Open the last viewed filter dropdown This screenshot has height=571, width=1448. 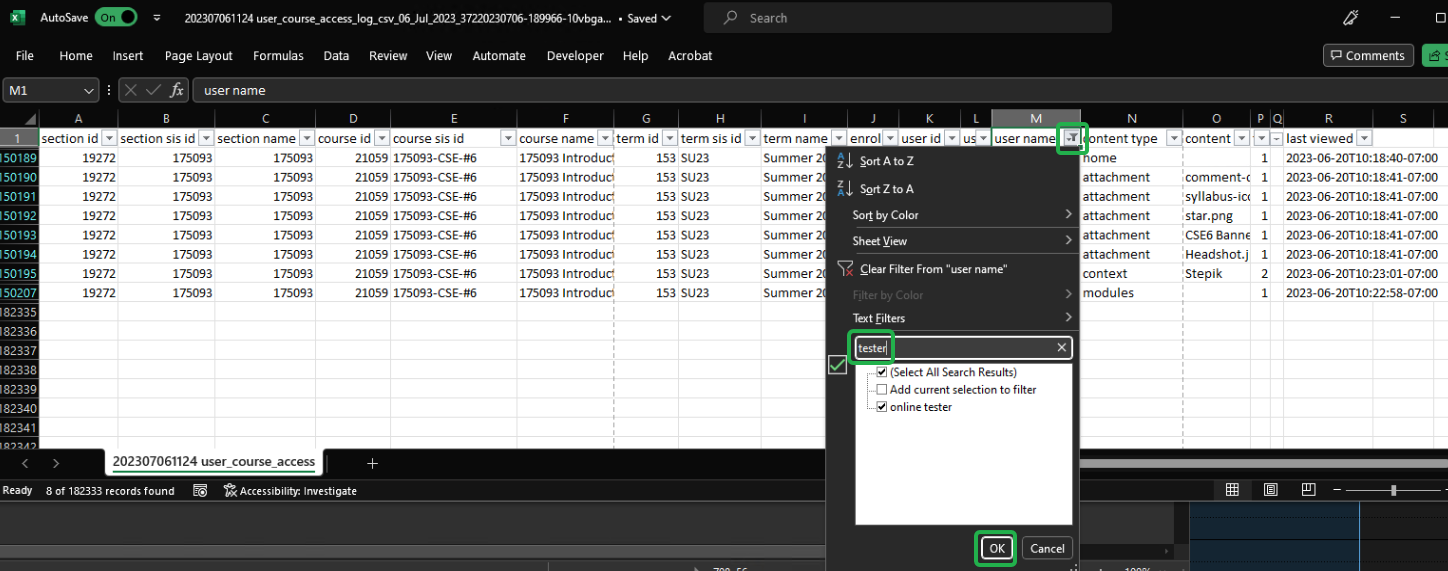[x=1364, y=138]
